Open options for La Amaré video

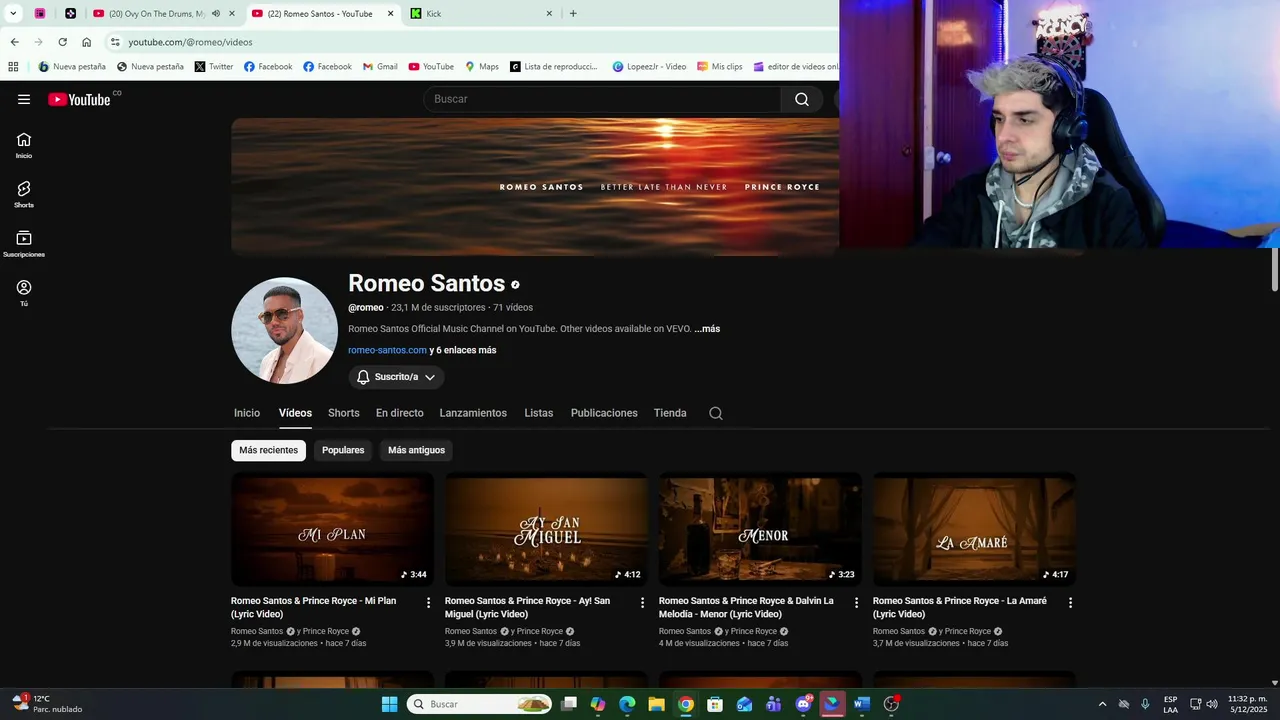[x=1071, y=603]
